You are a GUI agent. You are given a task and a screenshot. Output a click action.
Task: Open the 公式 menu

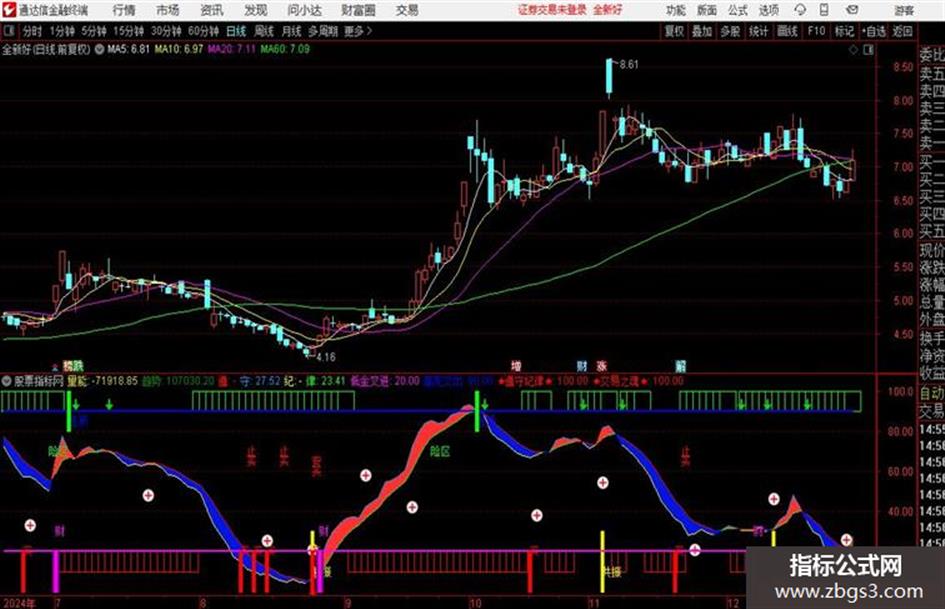coord(738,10)
